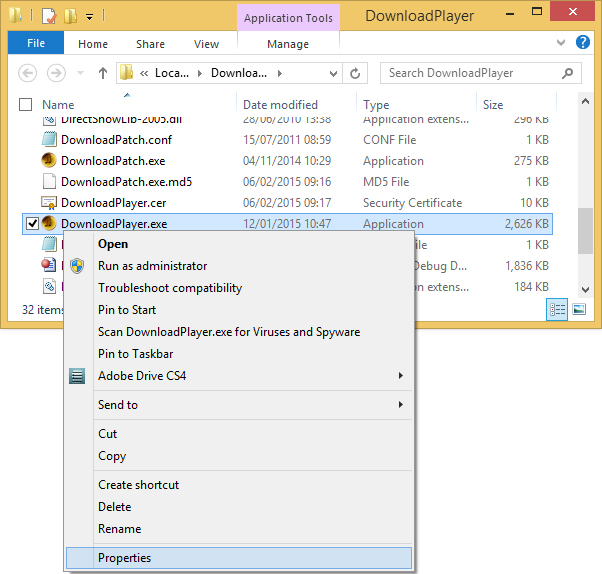Screen dimensions: 602x574
Task: Select the Debug D... file icon
Action: pos(49,265)
